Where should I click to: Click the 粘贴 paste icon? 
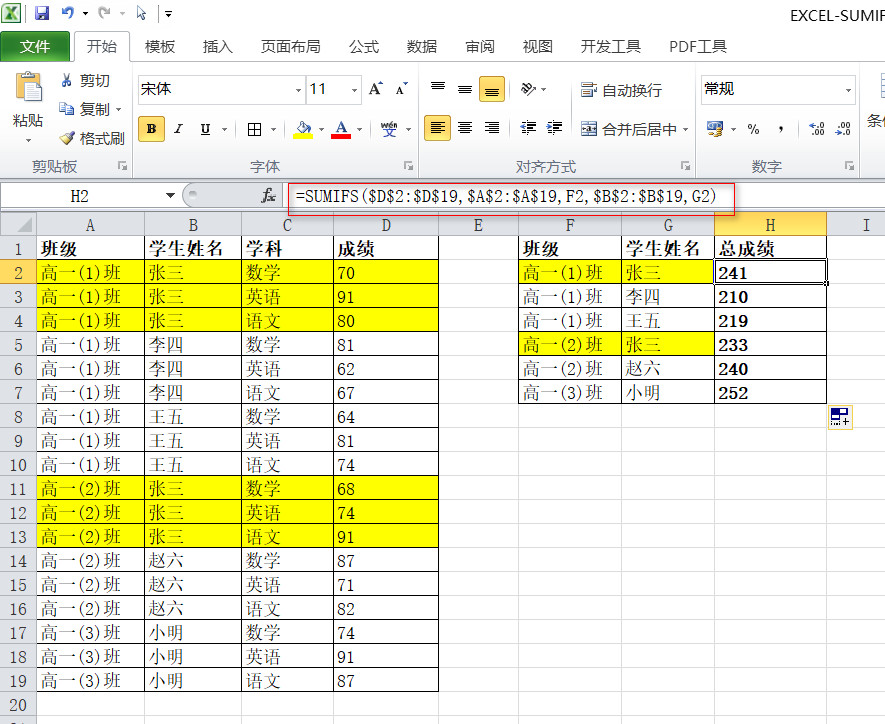coord(28,87)
